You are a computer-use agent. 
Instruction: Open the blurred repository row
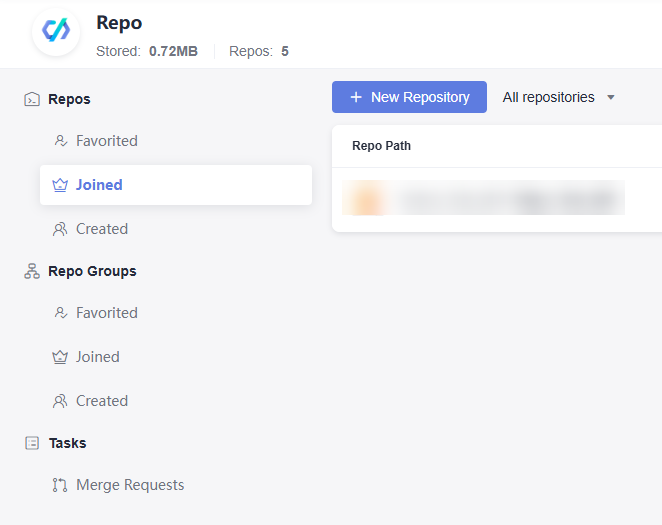click(484, 199)
